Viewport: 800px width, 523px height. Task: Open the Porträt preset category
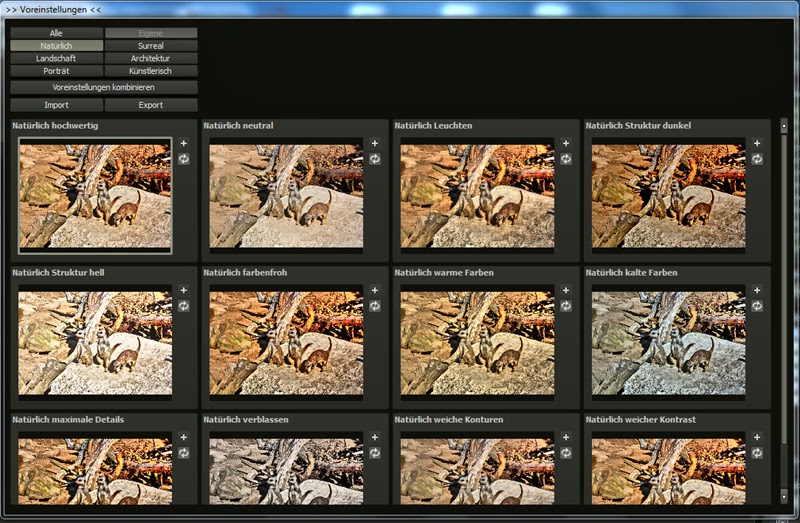click(x=56, y=71)
